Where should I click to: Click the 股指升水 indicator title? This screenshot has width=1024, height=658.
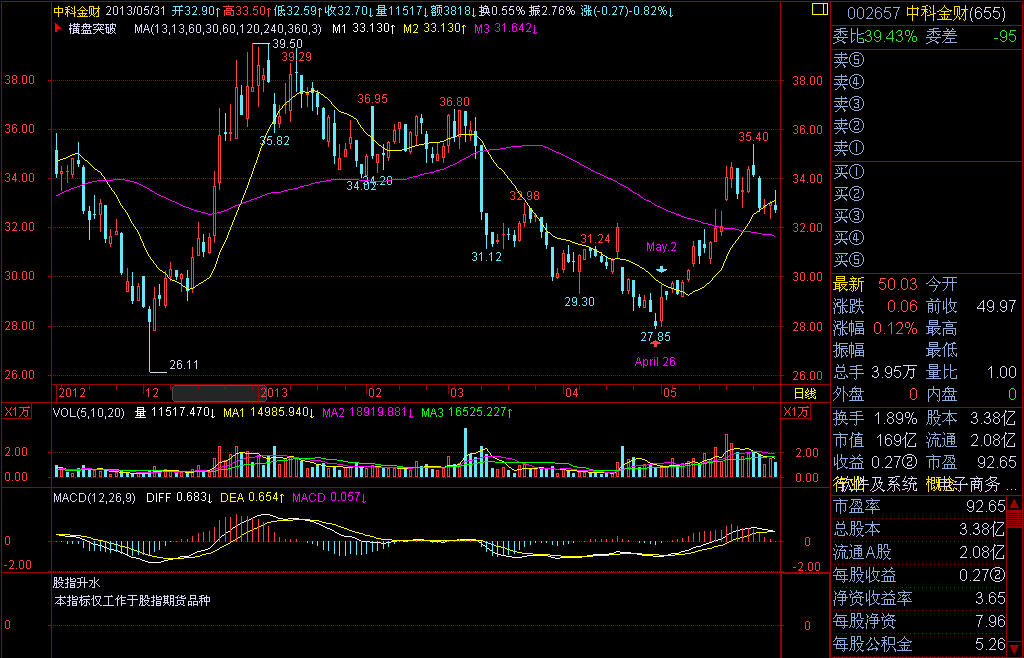[77, 581]
